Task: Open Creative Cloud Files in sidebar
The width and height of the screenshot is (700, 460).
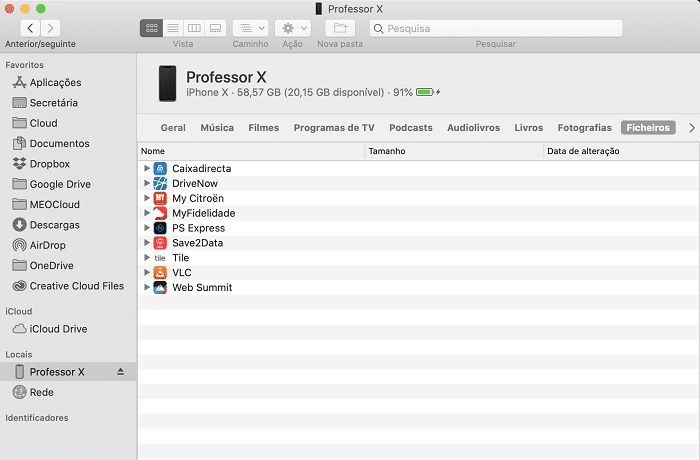Action: (68, 286)
